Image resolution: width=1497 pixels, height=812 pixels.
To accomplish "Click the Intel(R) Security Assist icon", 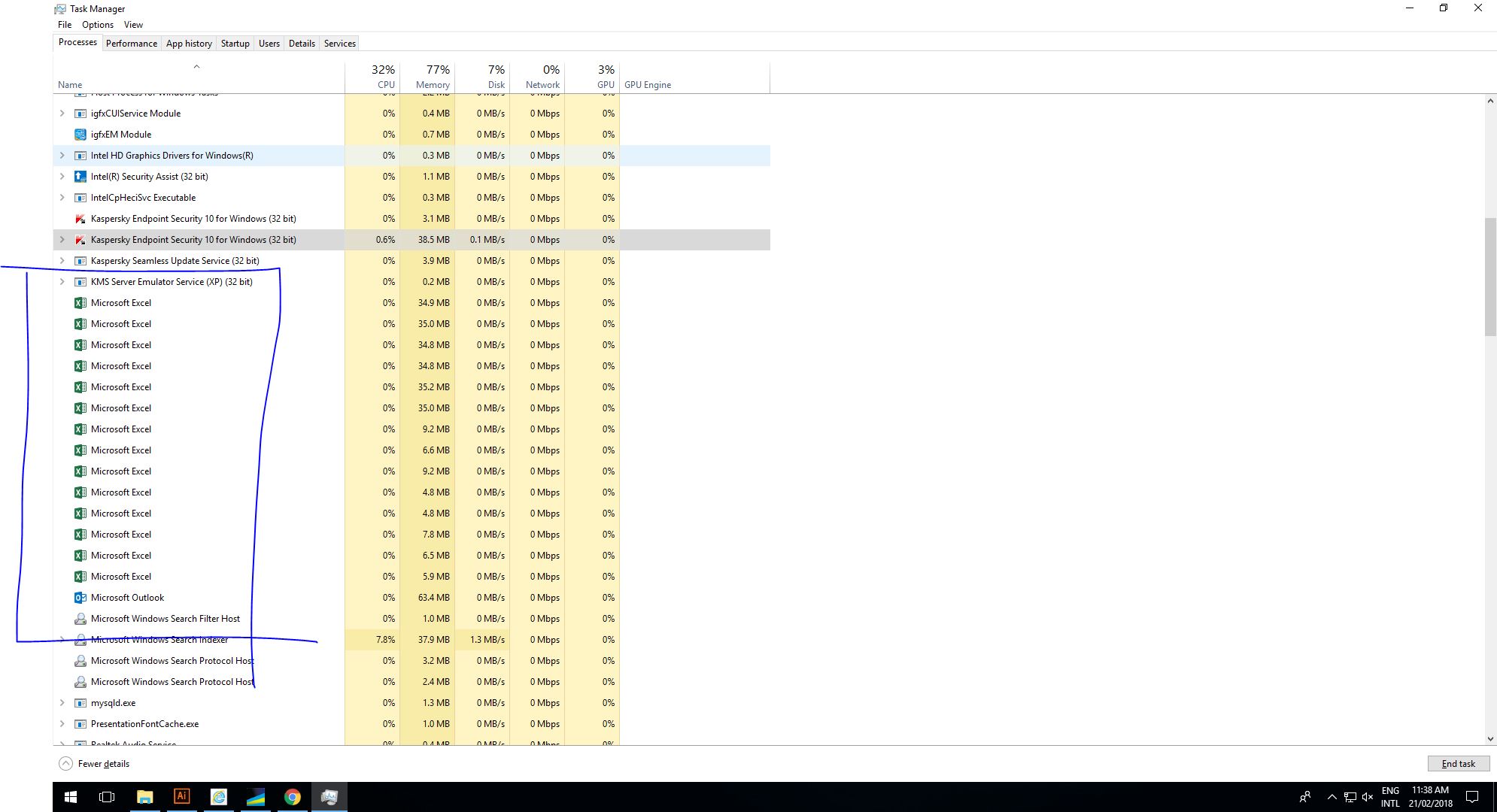I will point(80,177).
